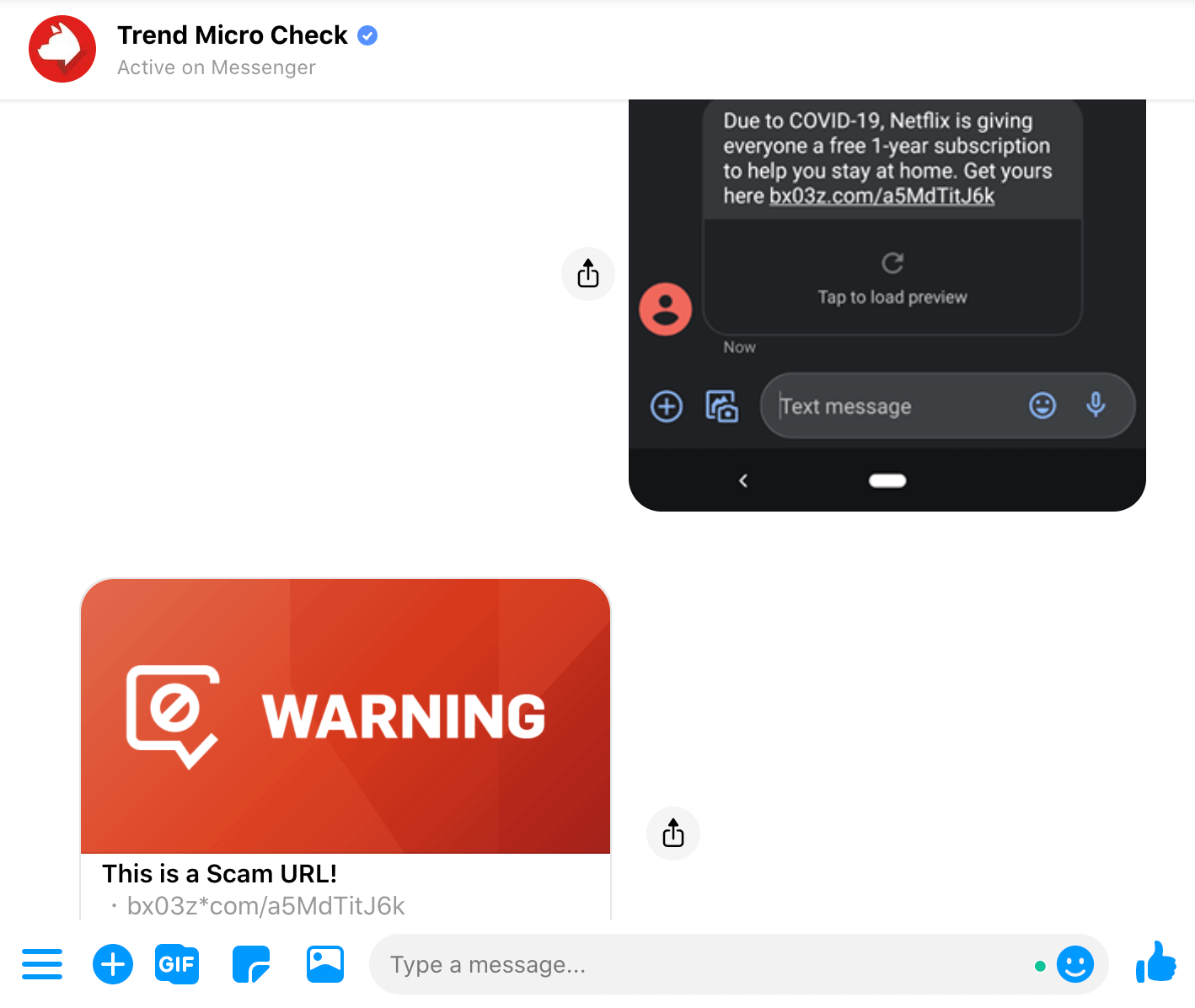
Task: Open the GIF picker
Action: (177, 964)
